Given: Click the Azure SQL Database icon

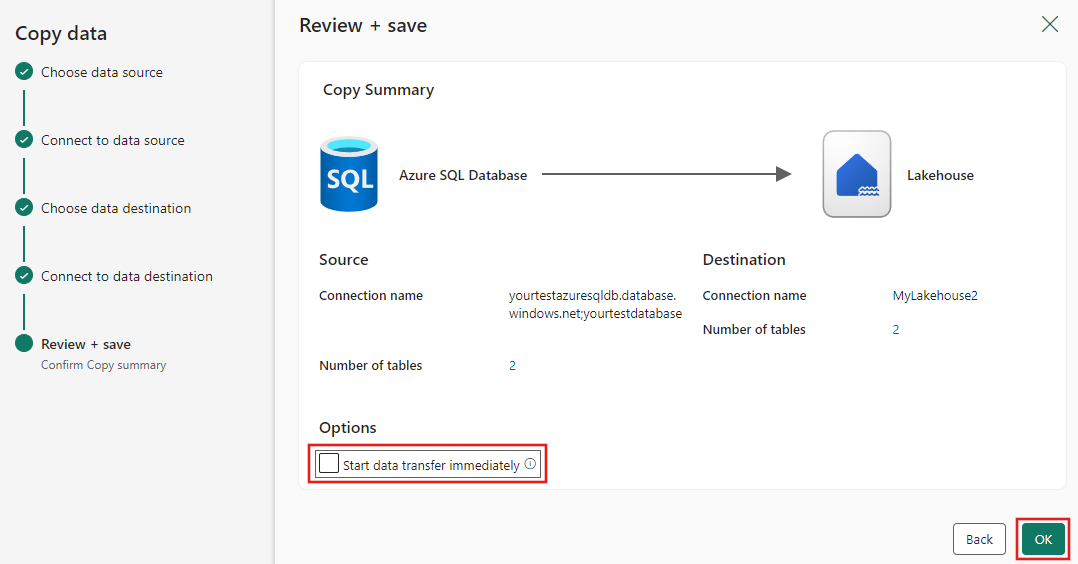Looking at the screenshot, I should [x=349, y=174].
